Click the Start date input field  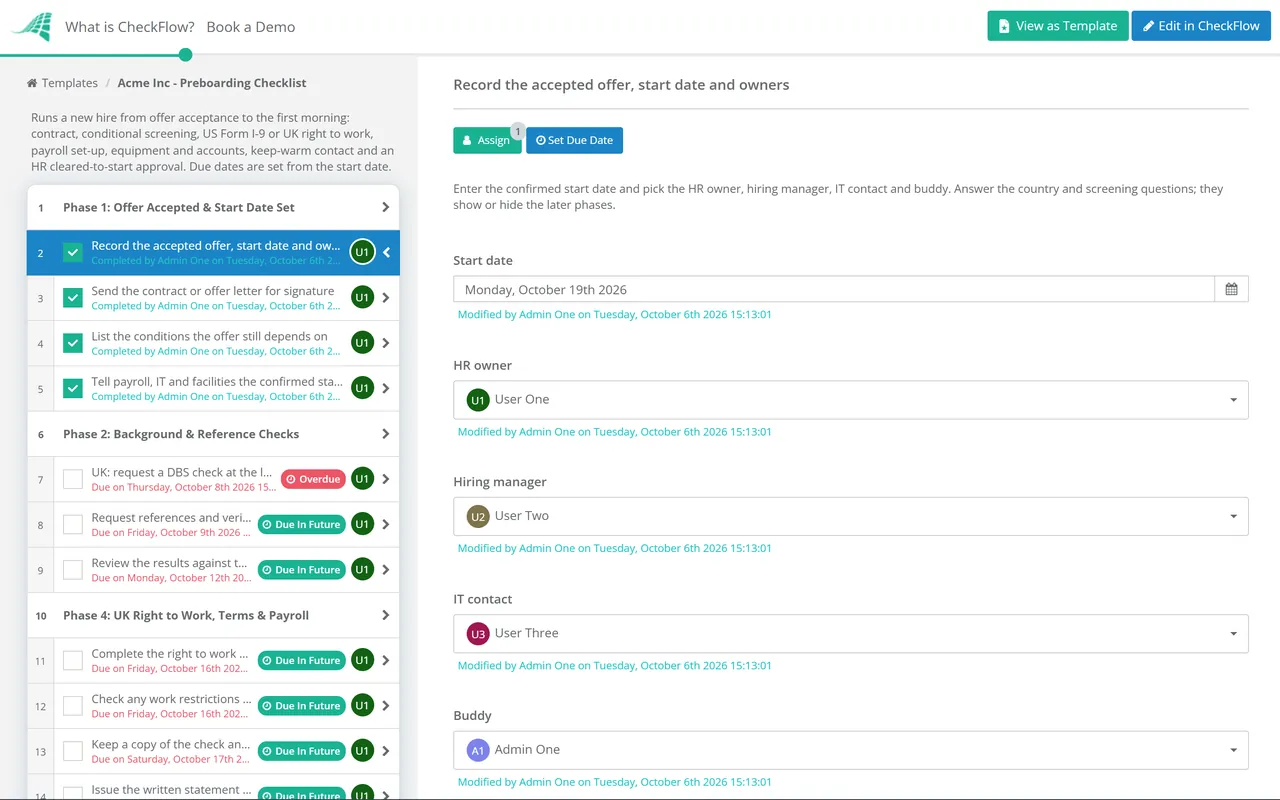point(834,289)
